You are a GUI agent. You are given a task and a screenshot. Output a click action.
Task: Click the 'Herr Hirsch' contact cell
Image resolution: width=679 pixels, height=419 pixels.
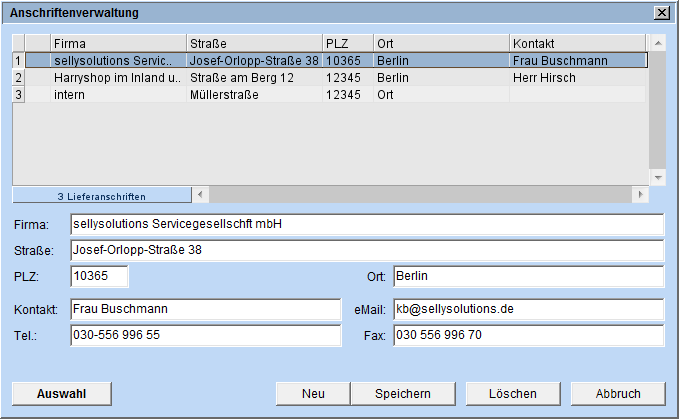click(x=578, y=77)
